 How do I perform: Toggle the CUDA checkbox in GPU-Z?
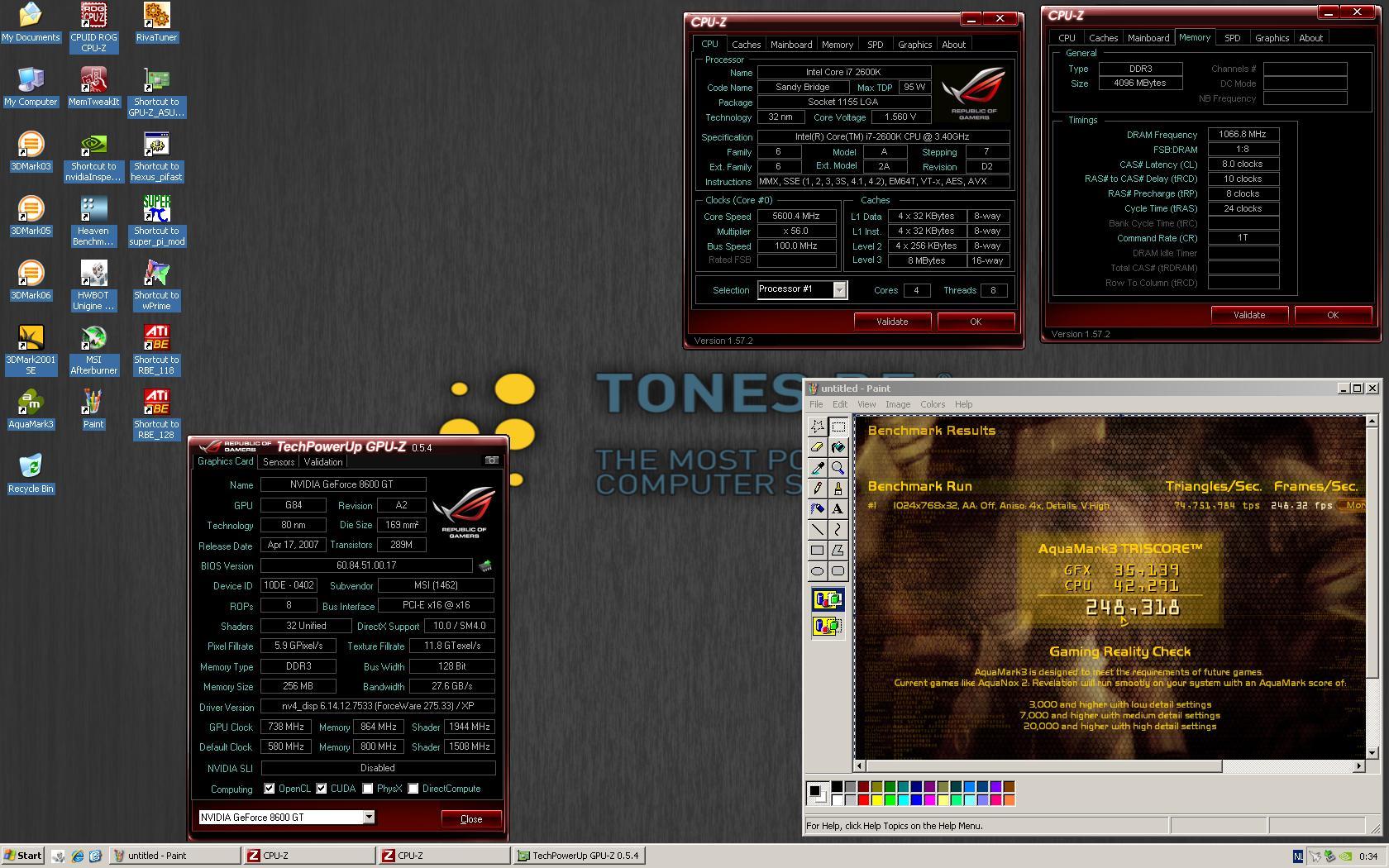pyautogui.click(x=322, y=789)
